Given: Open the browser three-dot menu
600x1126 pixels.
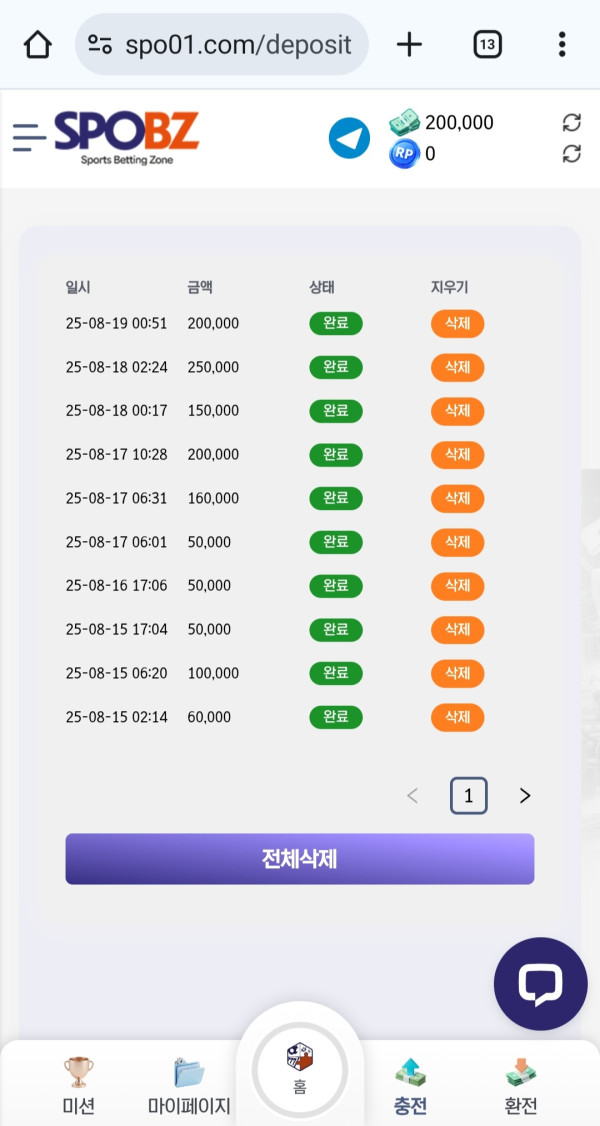Looking at the screenshot, I should [x=562, y=45].
